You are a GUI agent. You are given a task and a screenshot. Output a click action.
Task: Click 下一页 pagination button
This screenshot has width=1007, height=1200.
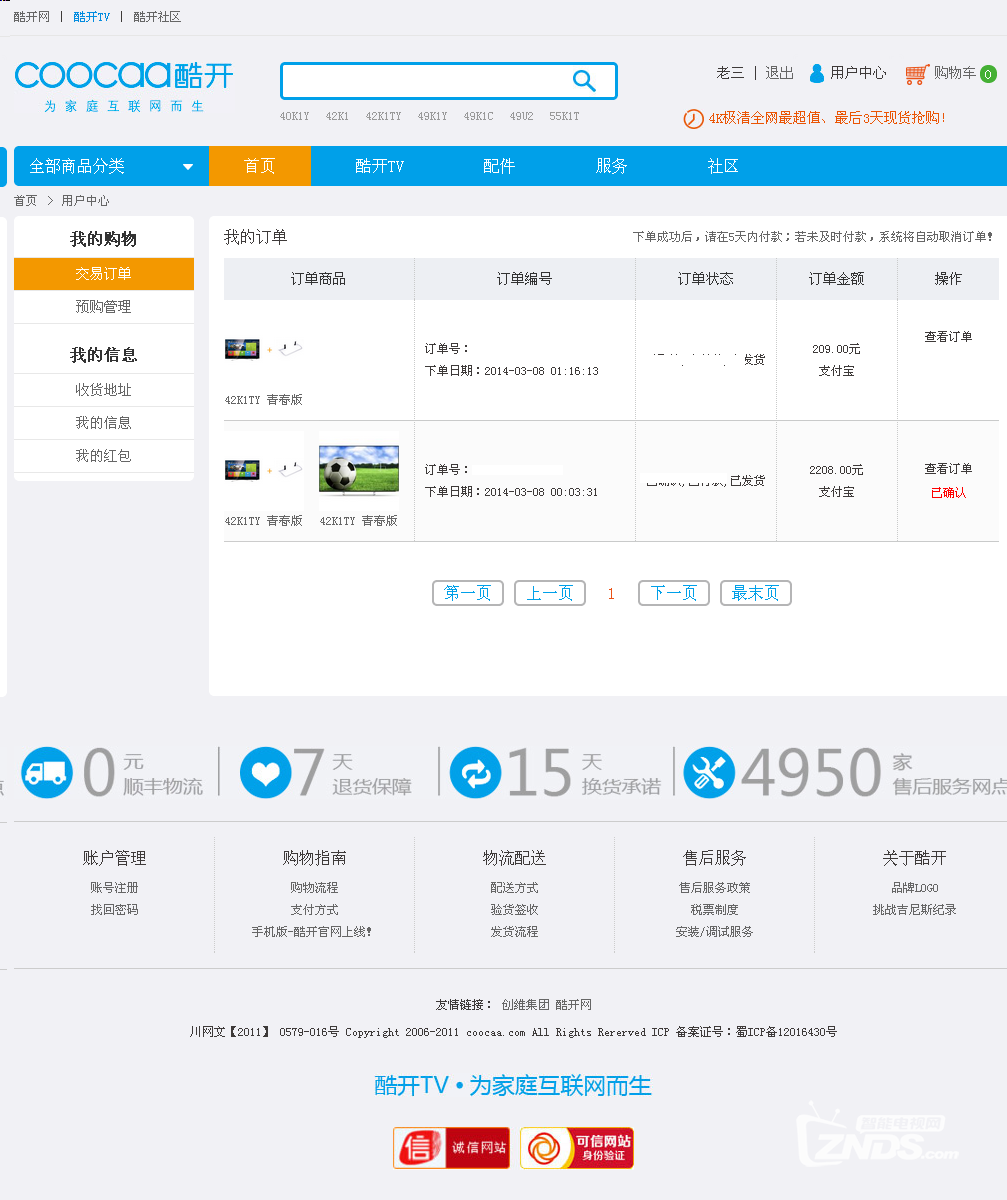[674, 593]
